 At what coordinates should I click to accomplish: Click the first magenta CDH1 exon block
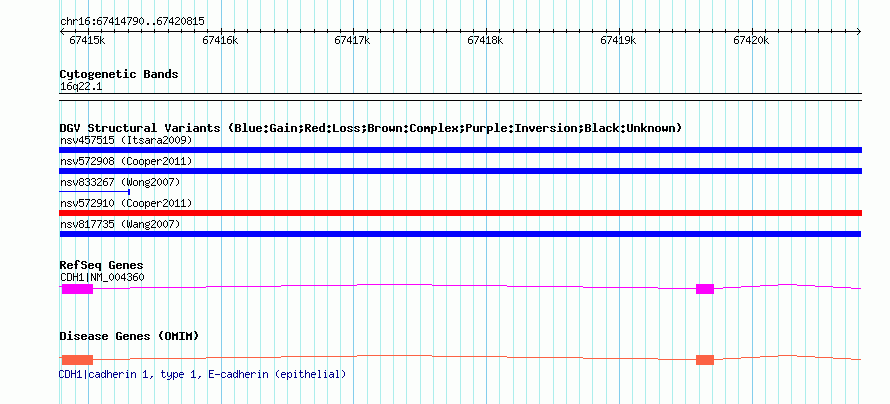(x=77, y=289)
